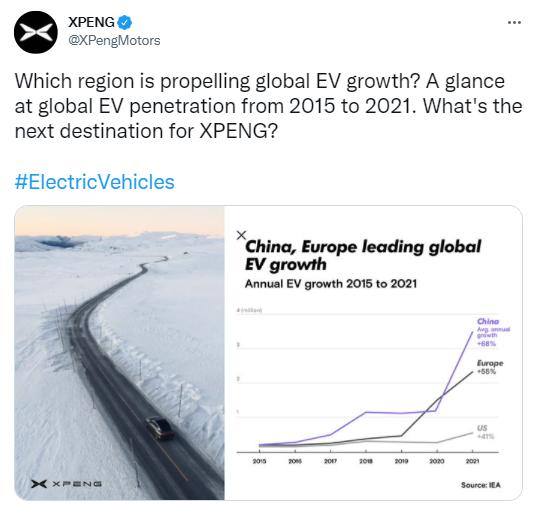This screenshot has width=534, height=505.
Task: Click the black car on the road
Action: (160, 428)
